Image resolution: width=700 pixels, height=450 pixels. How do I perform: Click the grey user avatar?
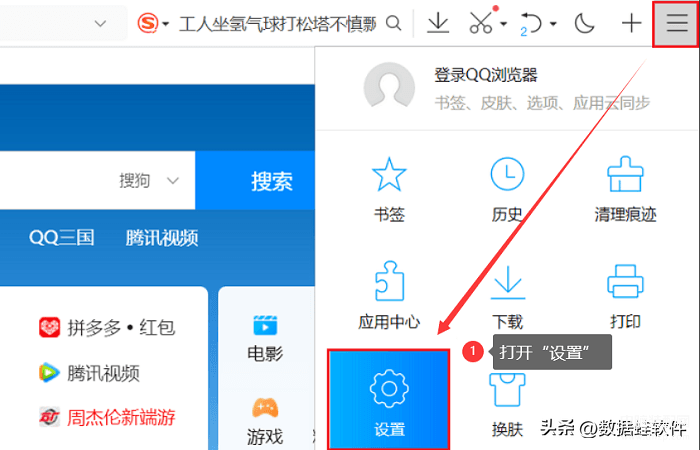(x=389, y=87)
